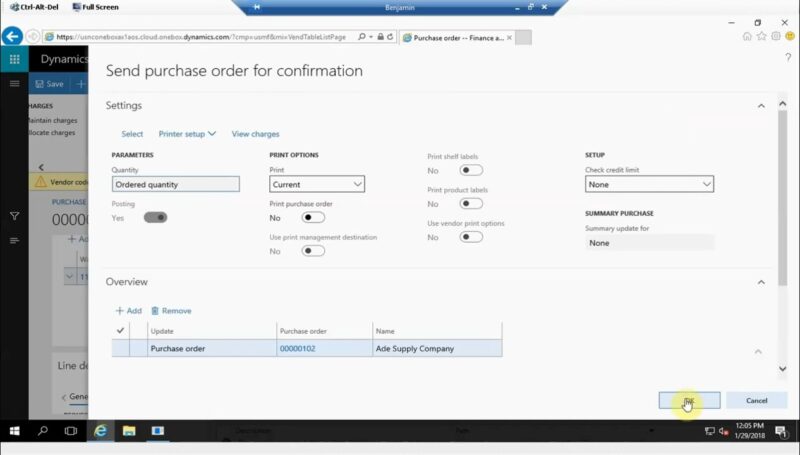Click Remove in Overview toolbar
The height and width of the screenshot is (455, 800).
[x=171, y=311]
